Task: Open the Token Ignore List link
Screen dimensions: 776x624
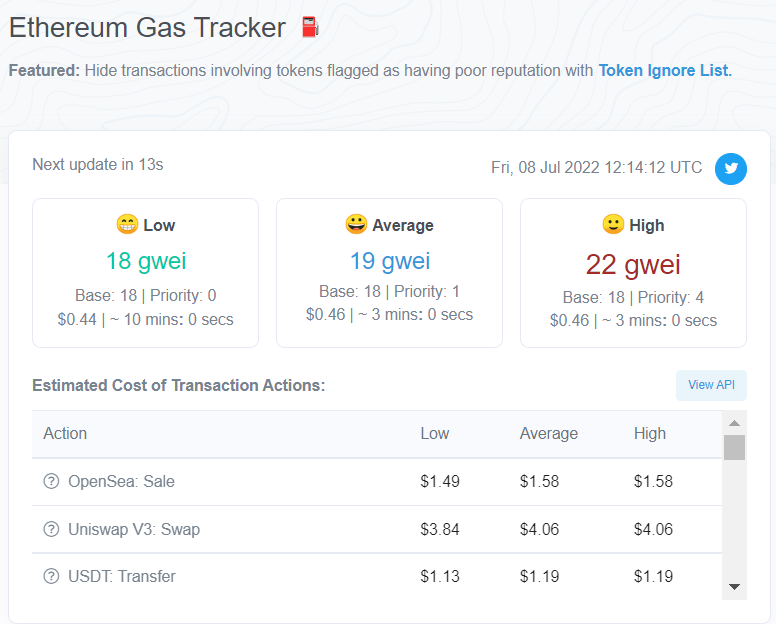Action: point(665,71)
